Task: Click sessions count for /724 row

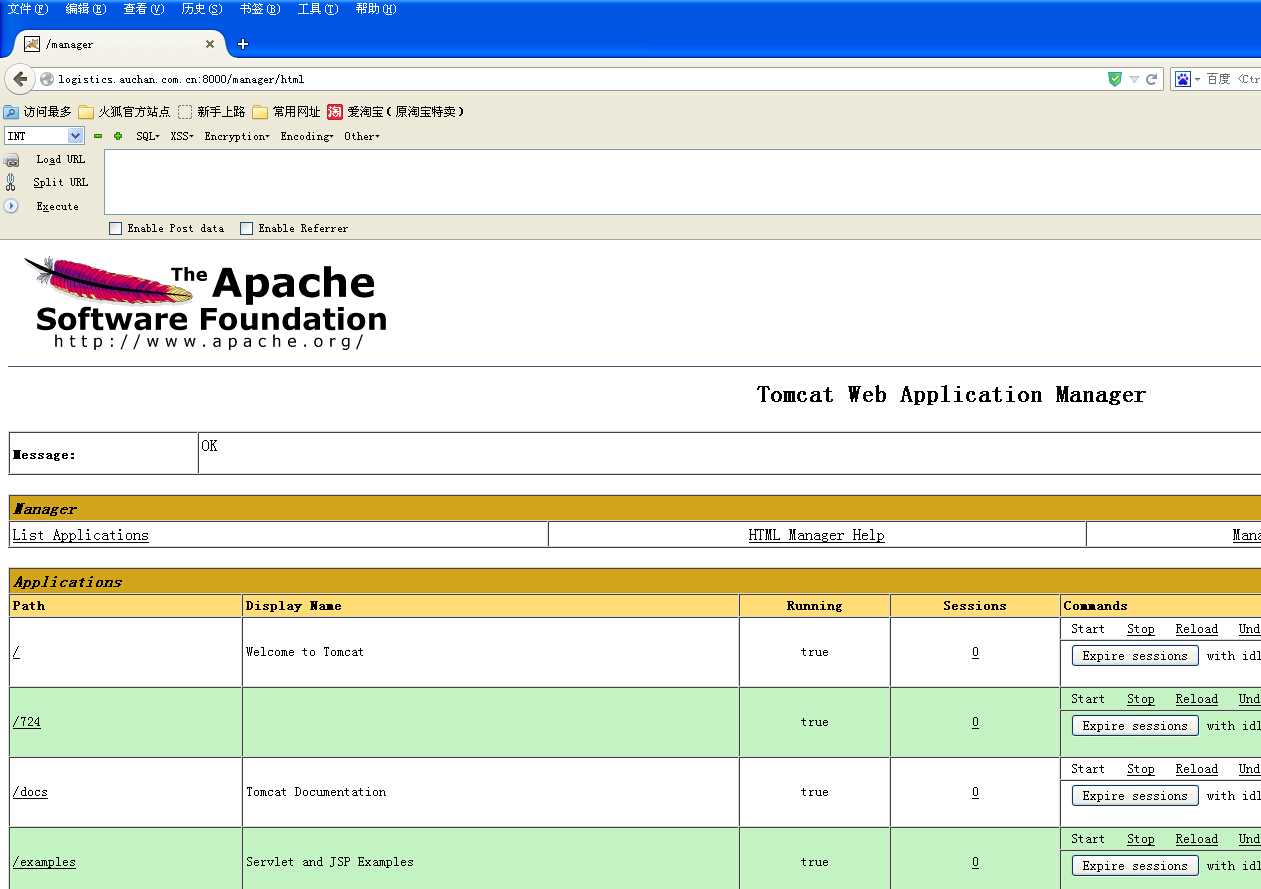Action: click(975, 722)
